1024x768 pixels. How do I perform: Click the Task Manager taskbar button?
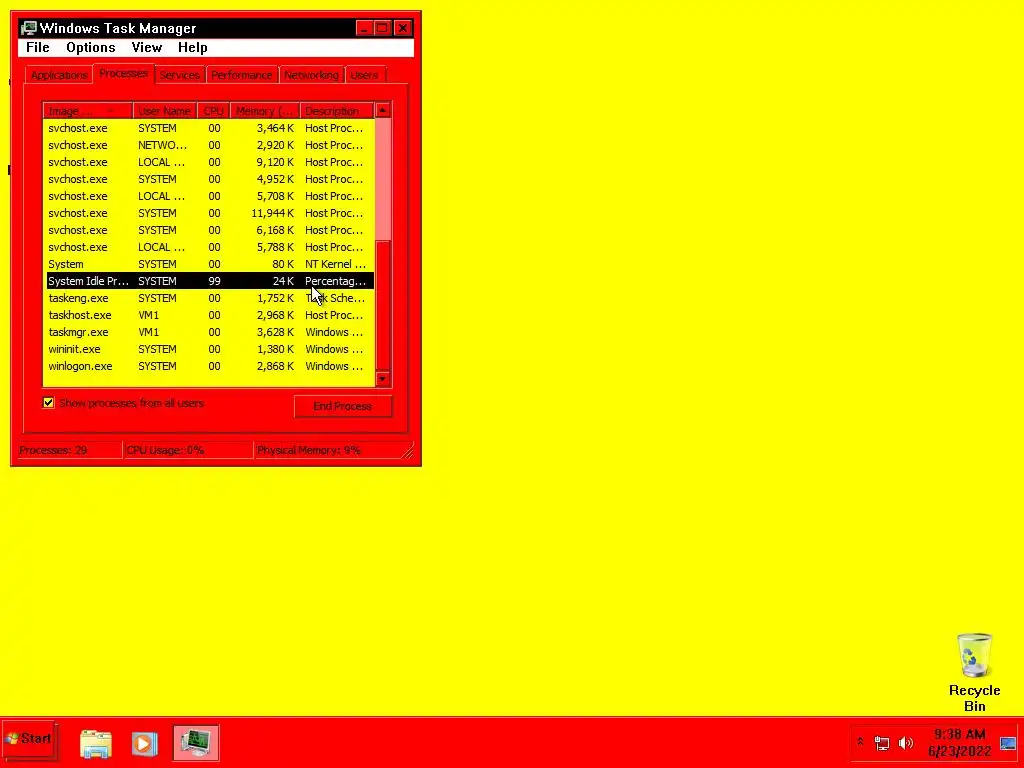[196, 743]
